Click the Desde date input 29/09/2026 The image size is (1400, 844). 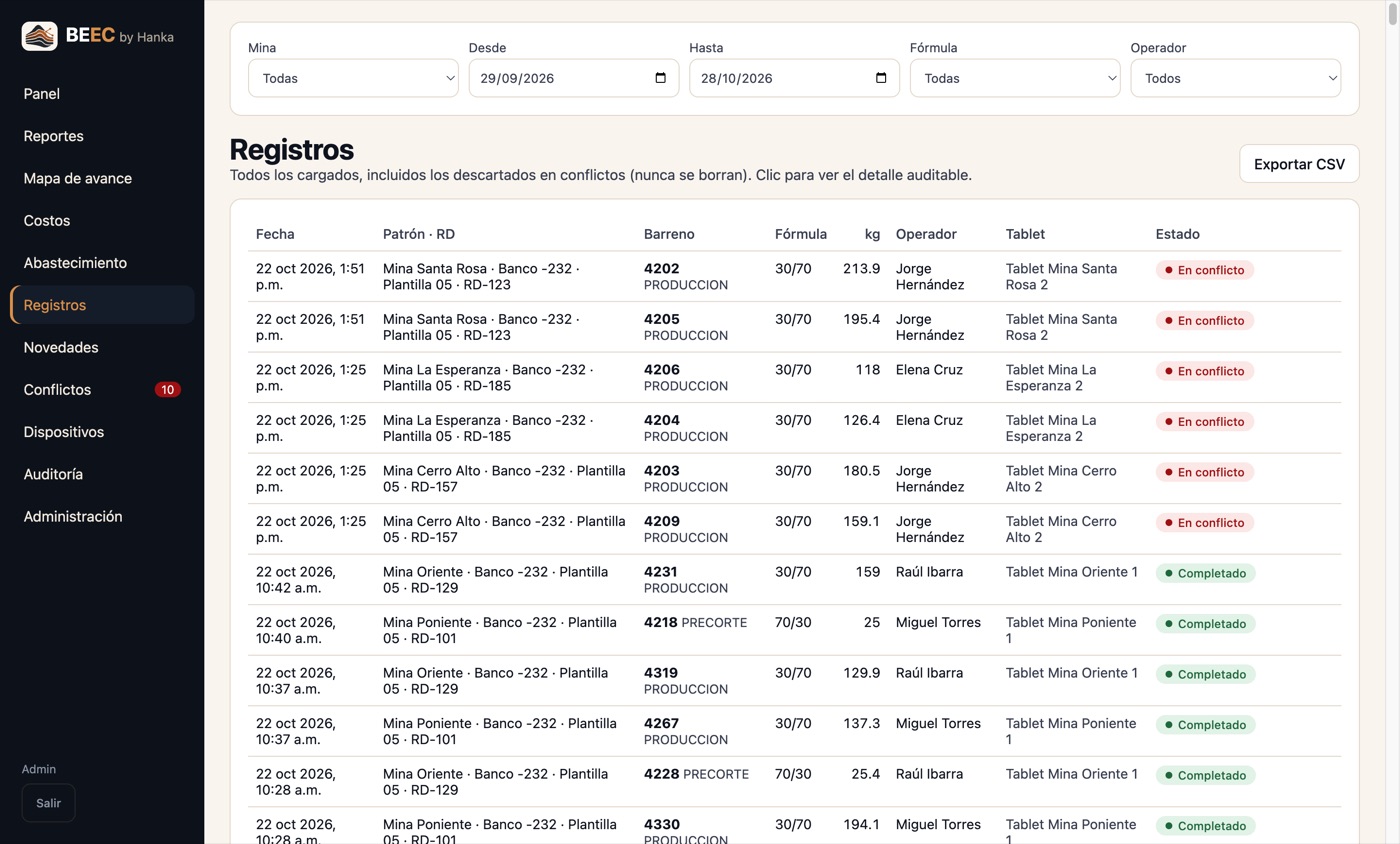573,78
